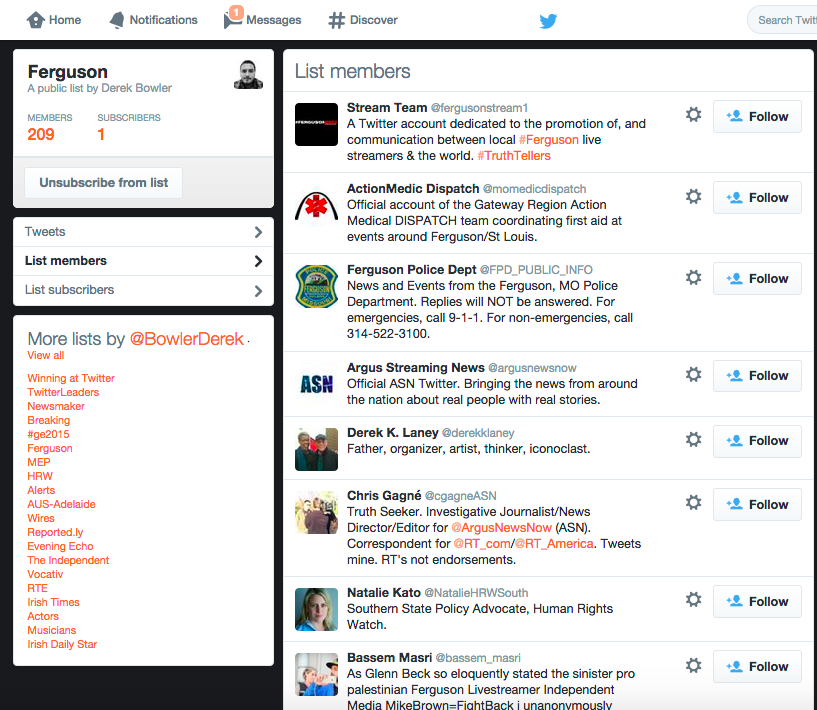Open the Vocativ list

point(45,574)
